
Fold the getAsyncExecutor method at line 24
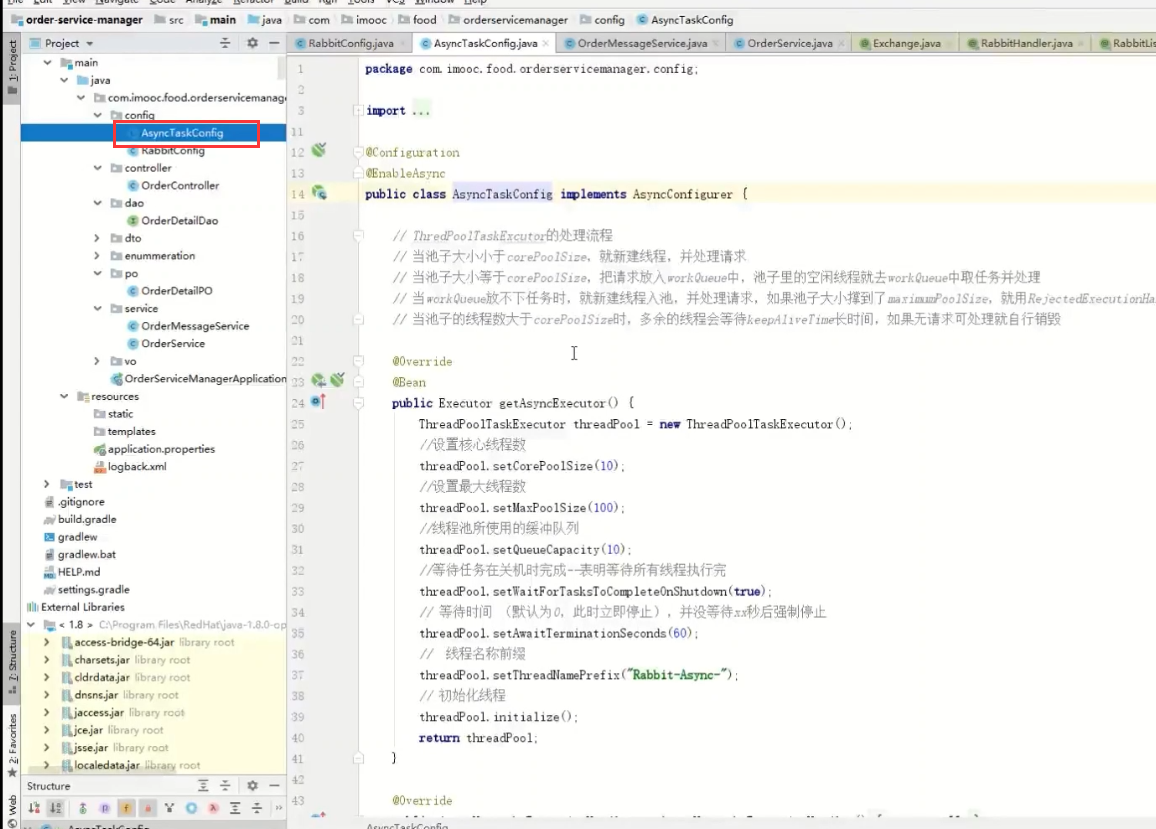pos(358,403)
